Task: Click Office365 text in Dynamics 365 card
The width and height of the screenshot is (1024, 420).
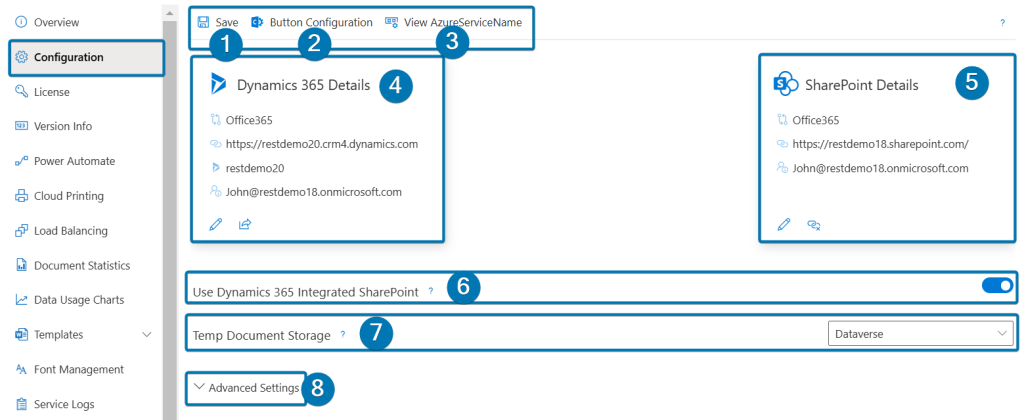Action: 249,120
